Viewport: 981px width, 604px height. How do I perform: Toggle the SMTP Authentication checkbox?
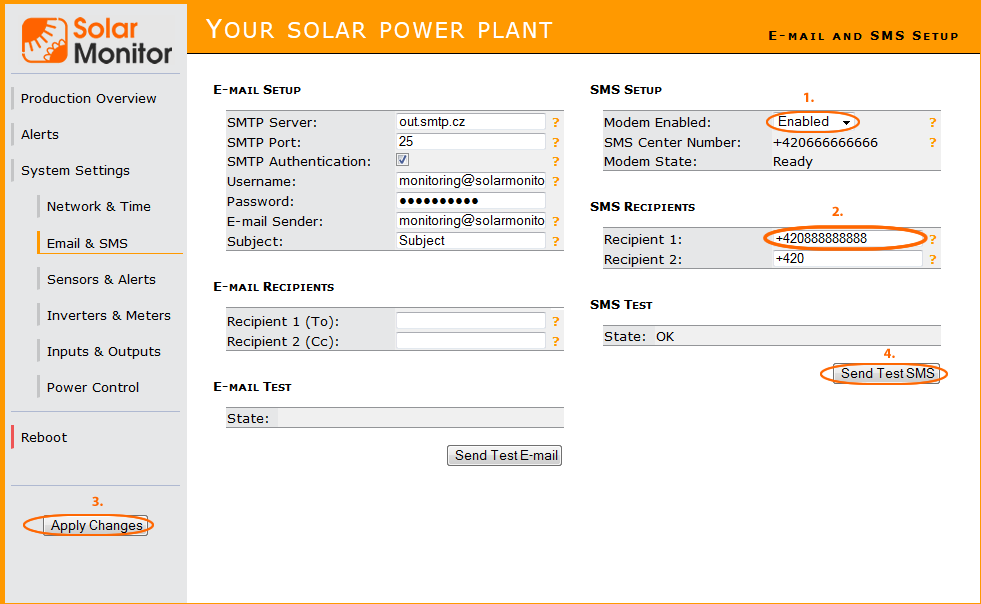(x=403, y=161)
